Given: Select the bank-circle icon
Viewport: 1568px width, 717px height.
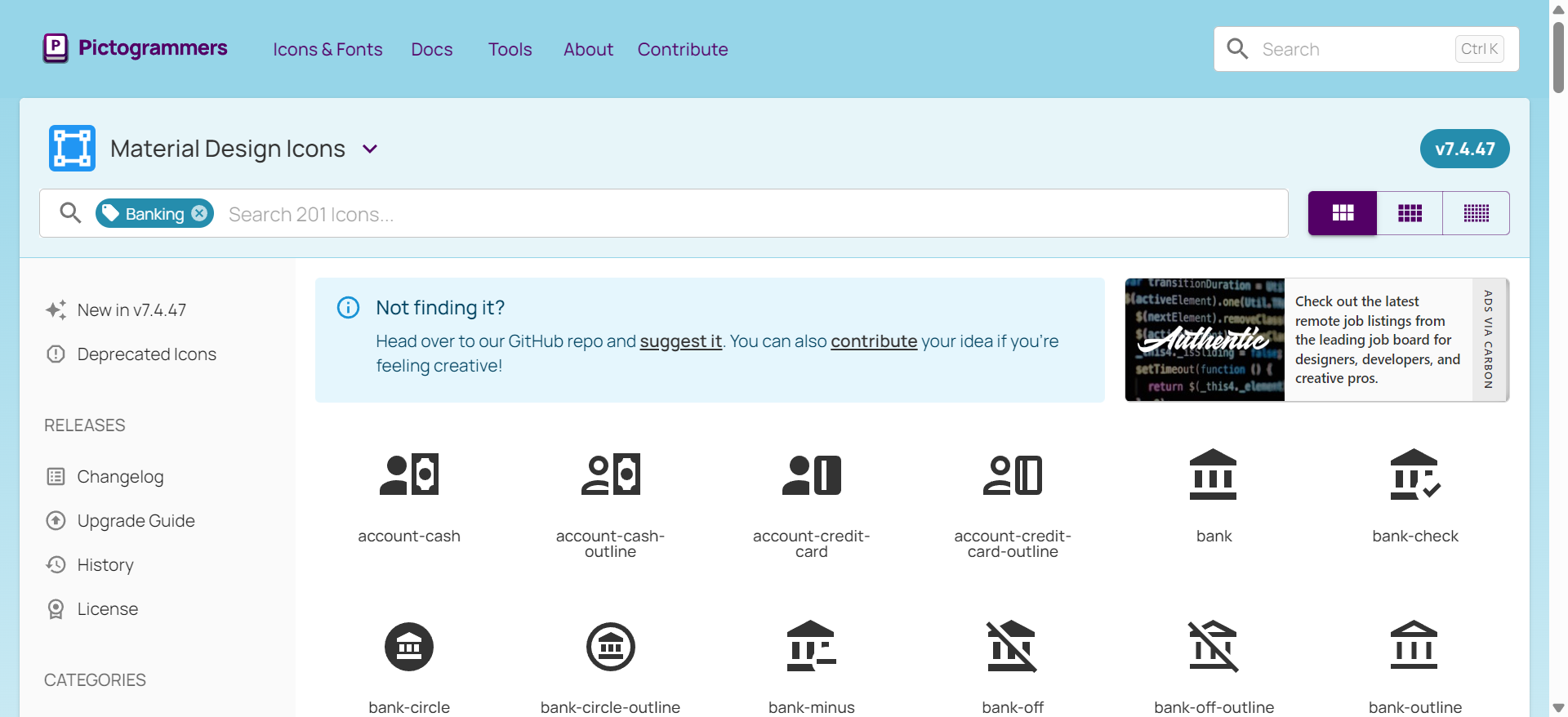Looking at the screenshot, I should coord(409,647).
